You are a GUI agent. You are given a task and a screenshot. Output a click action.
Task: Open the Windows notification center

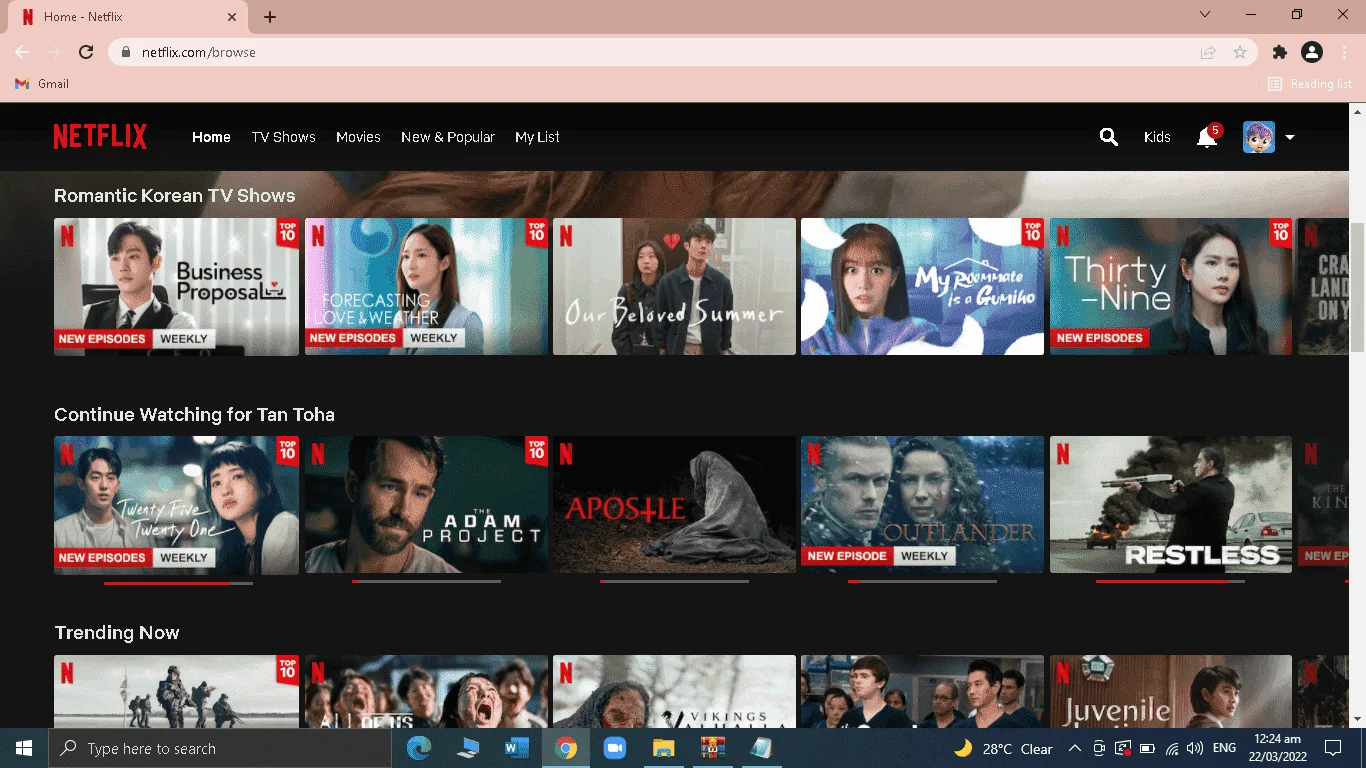[1332, 748]
